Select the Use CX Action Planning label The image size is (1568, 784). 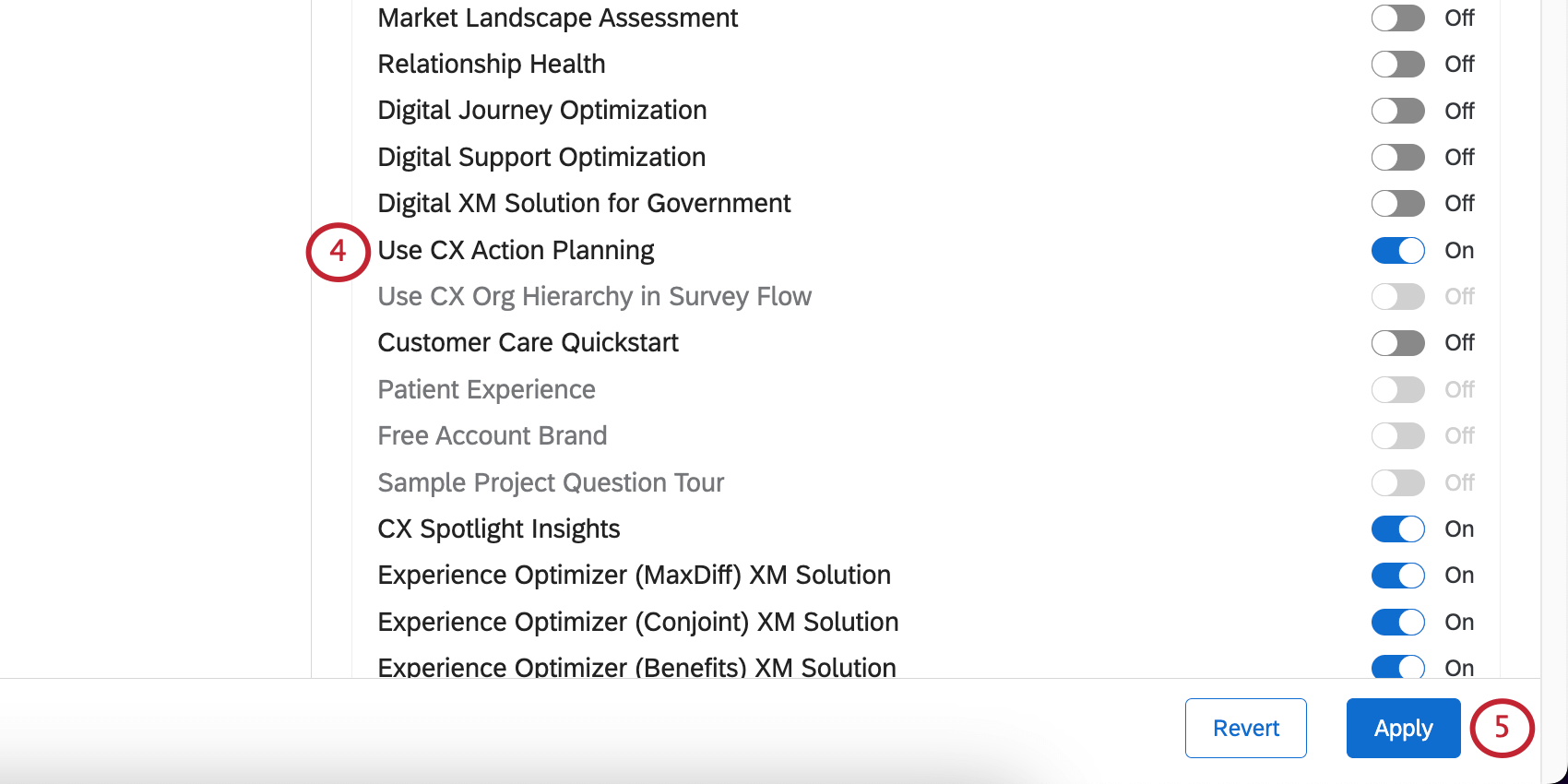[516, 250]
